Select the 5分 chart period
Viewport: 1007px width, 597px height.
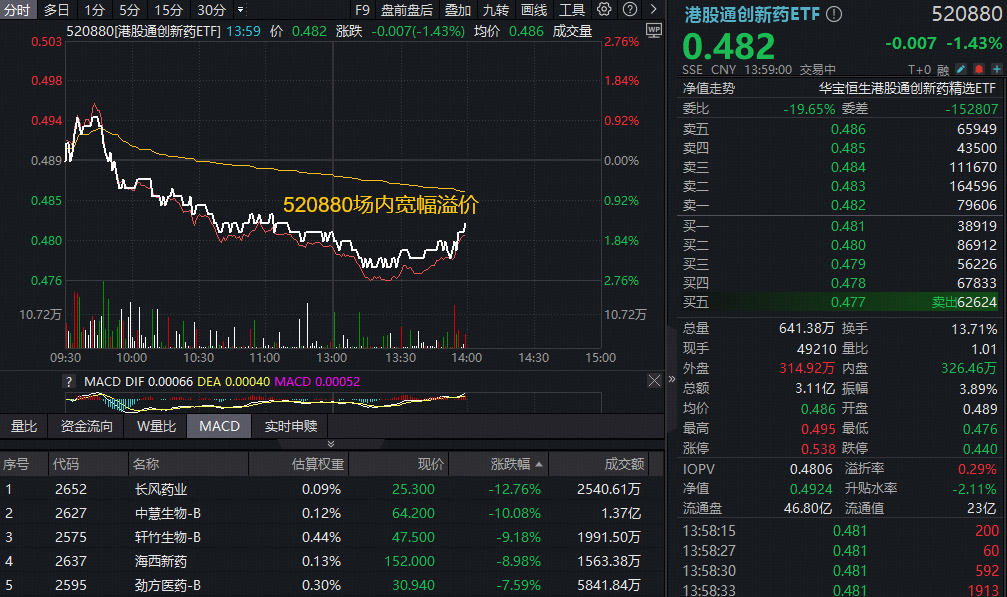tap(128, 9)
